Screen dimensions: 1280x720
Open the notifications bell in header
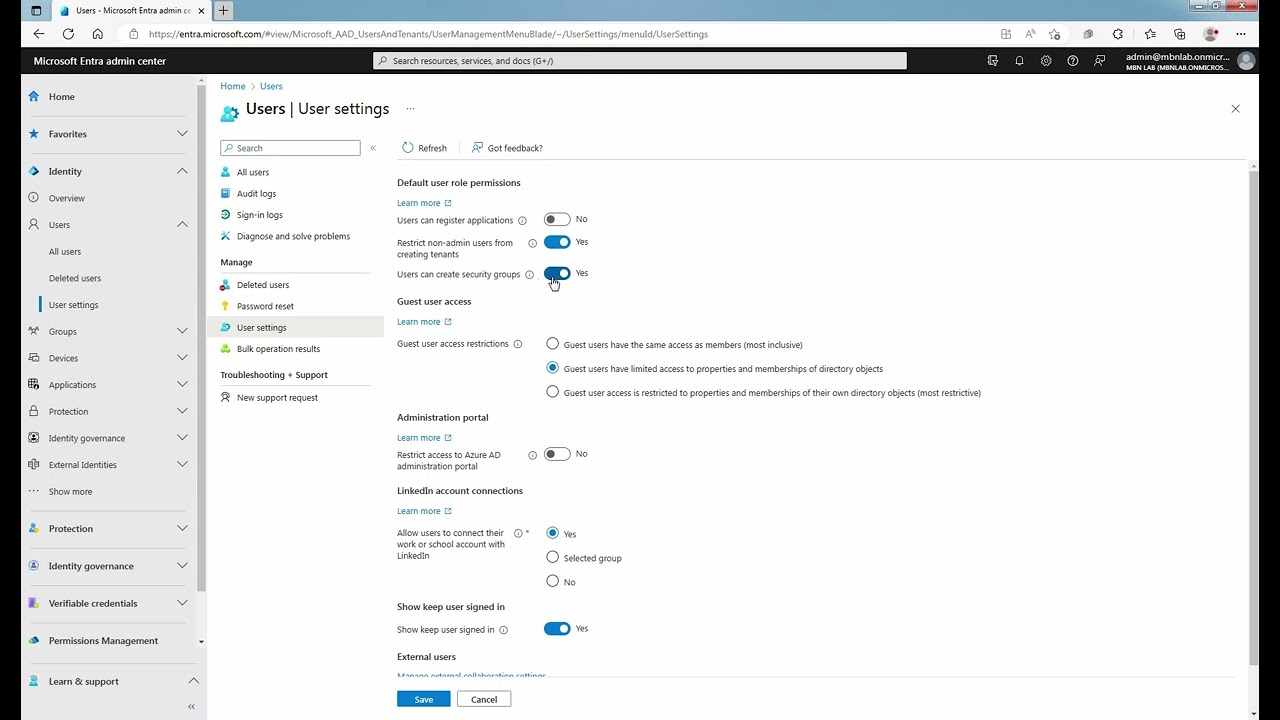pyautogui.click(x=1019, y=61)
